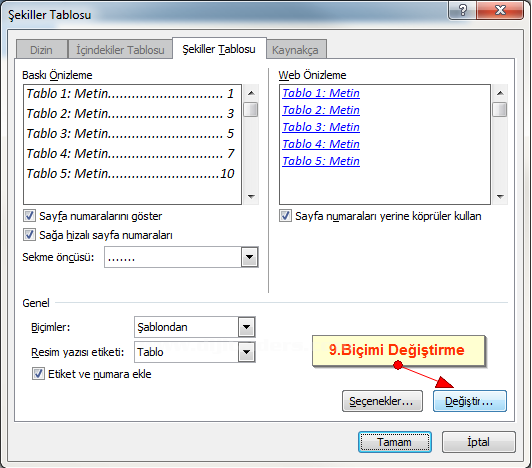The width and height of the screenshot is (532, 468).
Task: Open the dialog help question mark button
Action: point(462,10)
